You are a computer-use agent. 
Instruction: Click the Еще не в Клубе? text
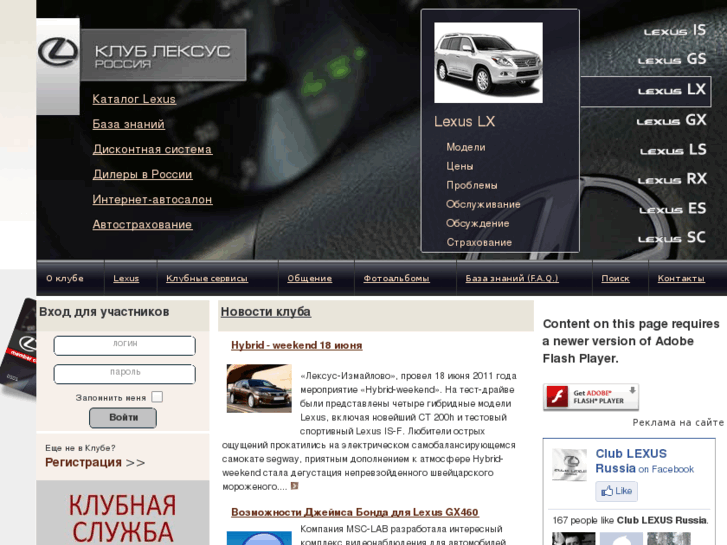(80, 448)
